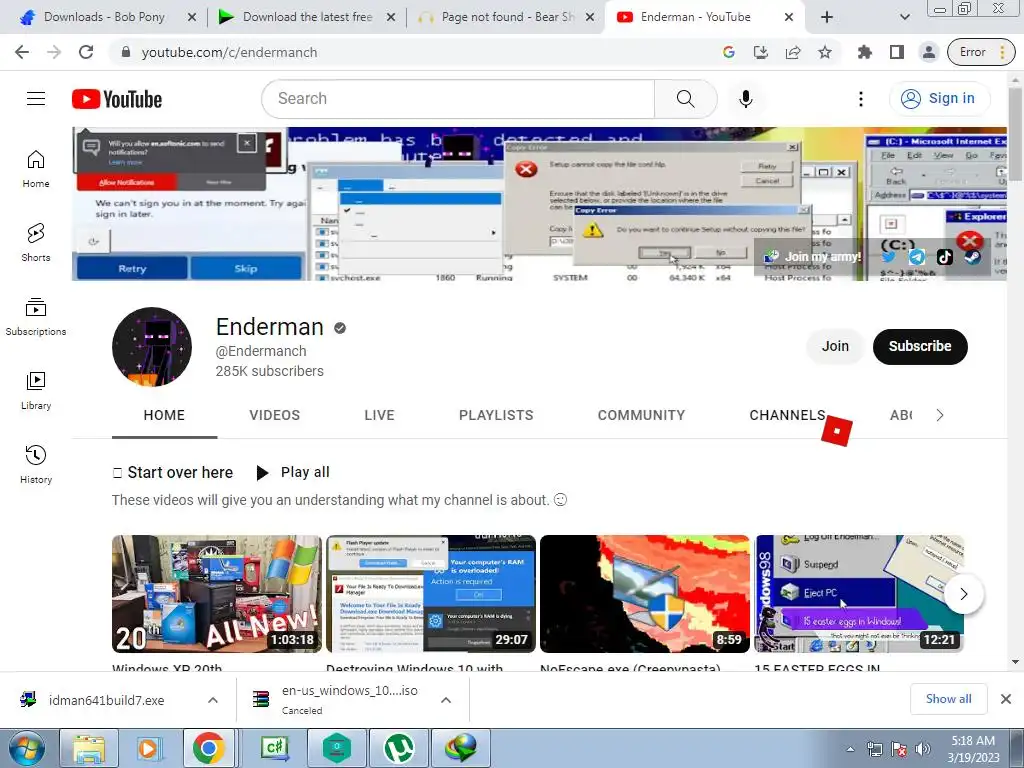Open Twitter link on channel banner

[888, 257]
